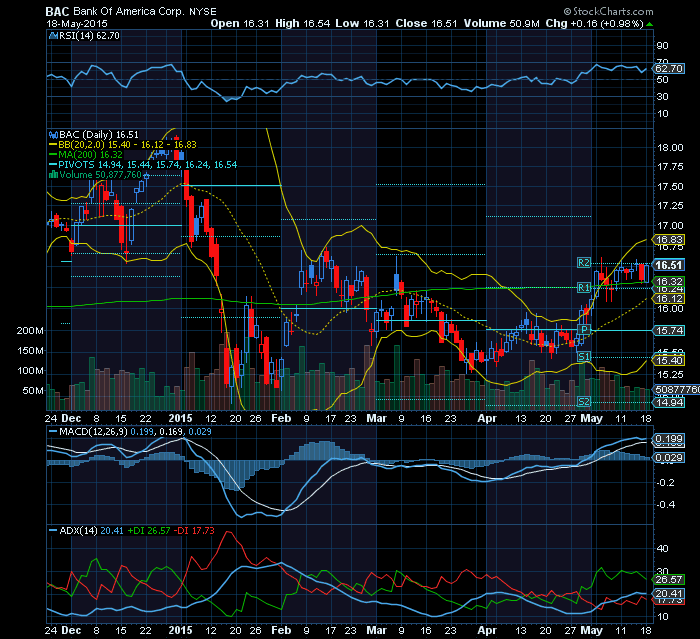Click the green MA(200) legend swatch

[53, 155]
